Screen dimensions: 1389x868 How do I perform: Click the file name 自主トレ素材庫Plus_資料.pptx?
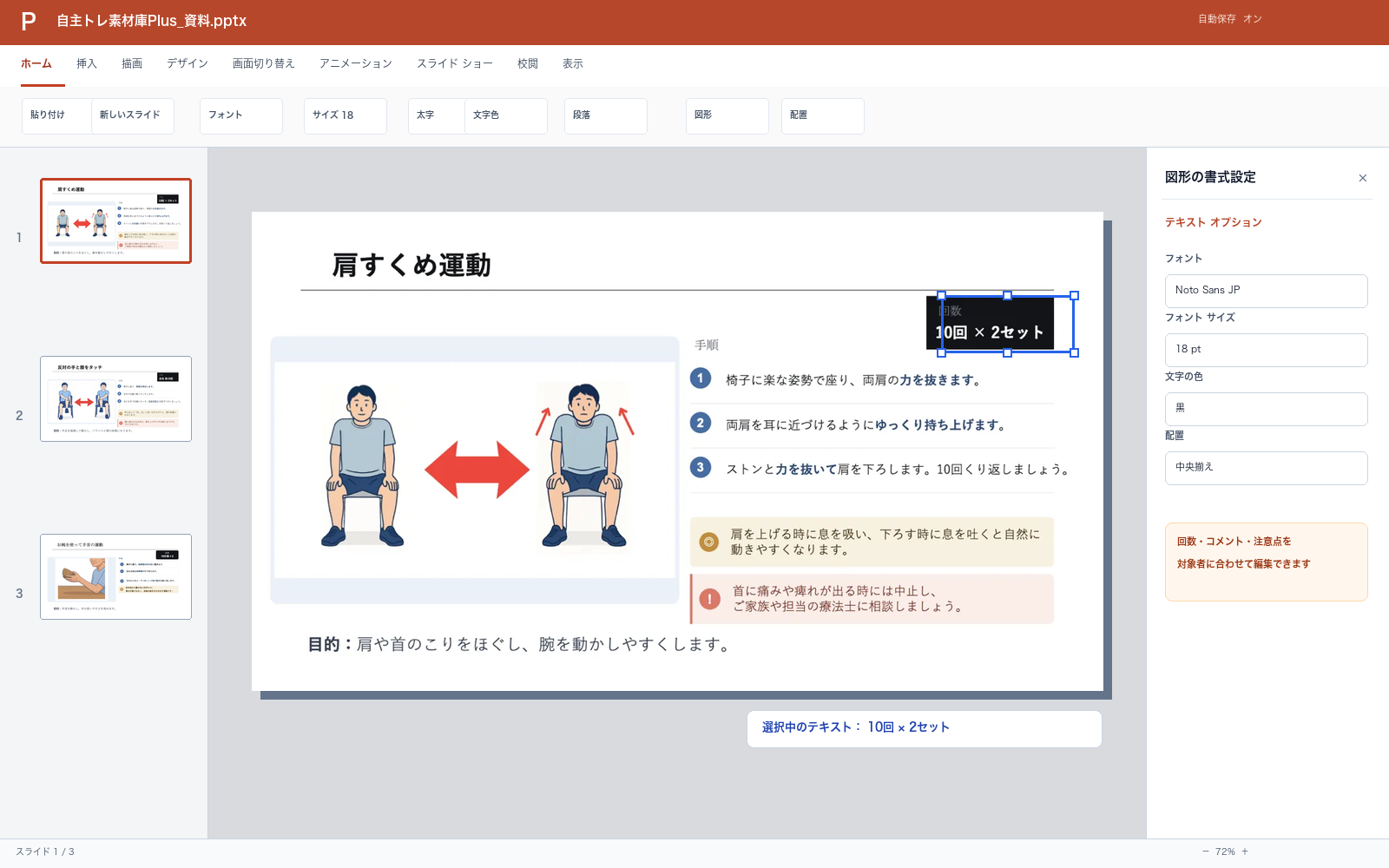coord(152,21)
